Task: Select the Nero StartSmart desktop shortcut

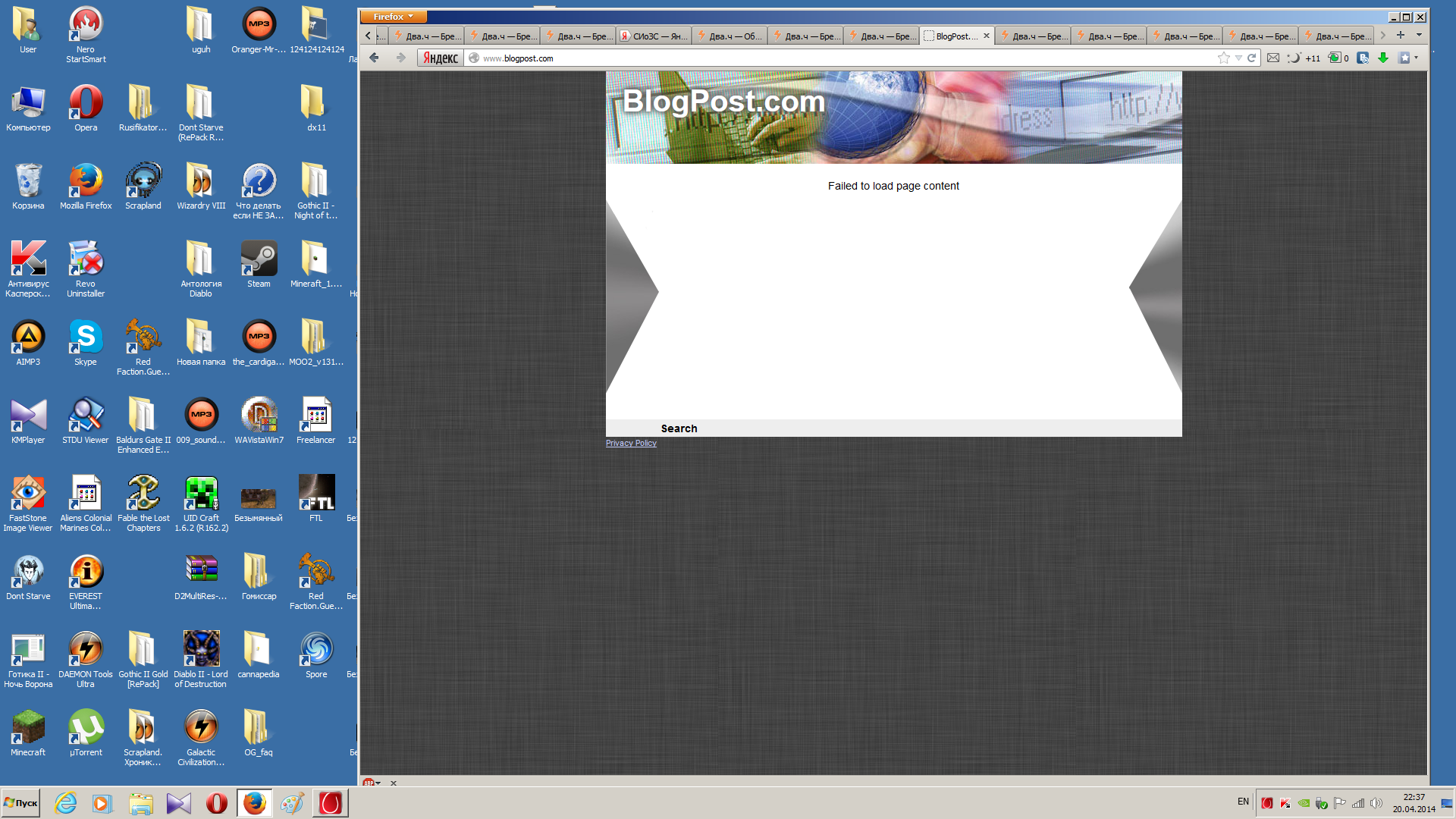Action: [86, 34]
